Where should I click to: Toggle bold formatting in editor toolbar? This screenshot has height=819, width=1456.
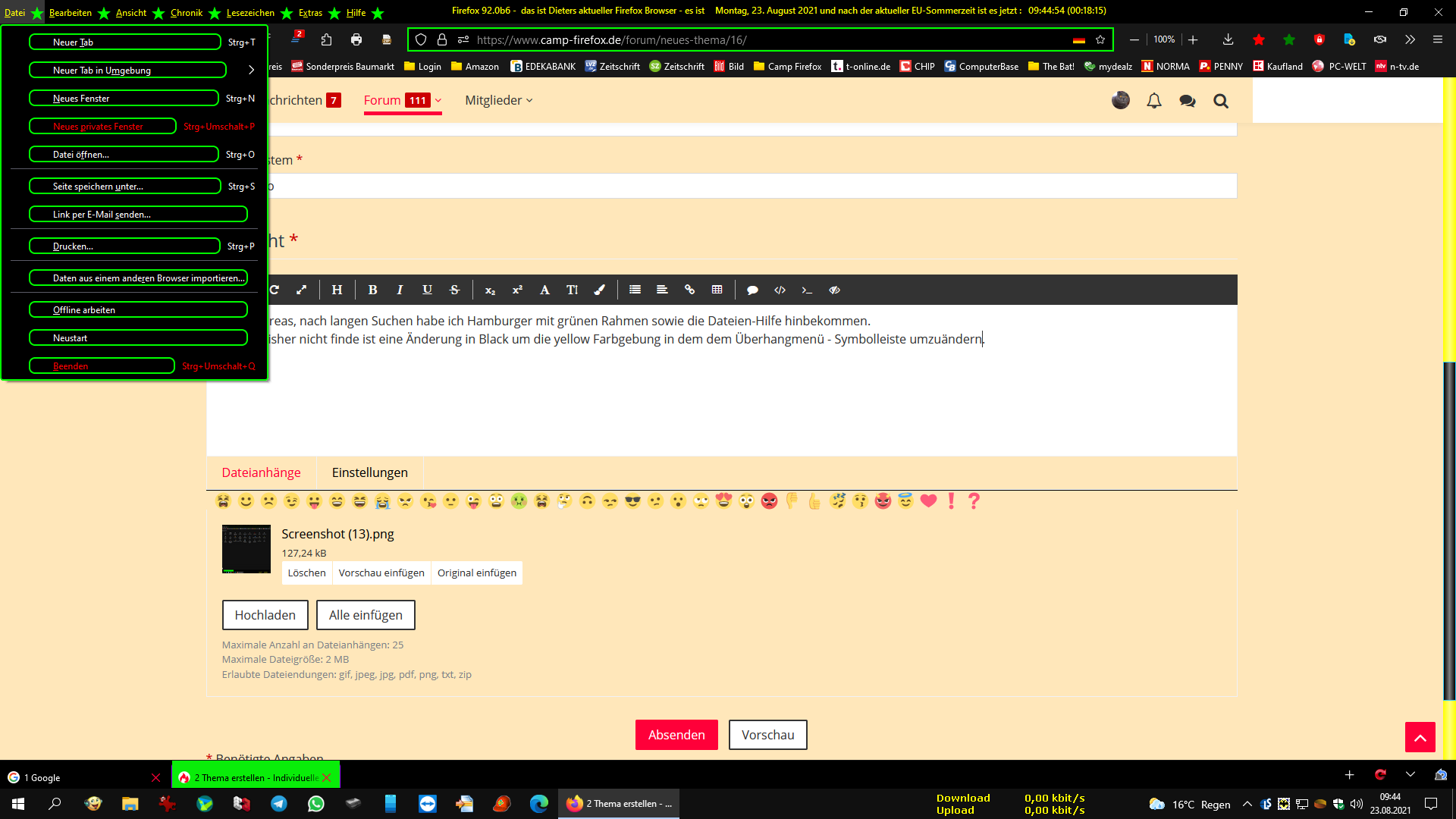[x=372, y=290]
